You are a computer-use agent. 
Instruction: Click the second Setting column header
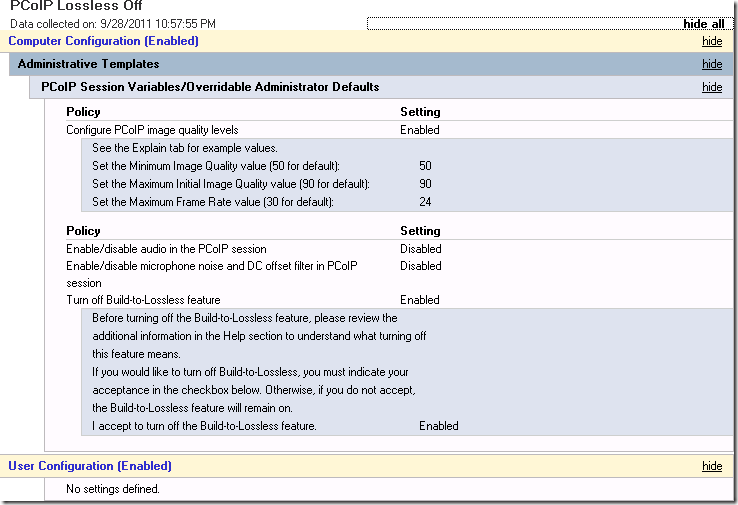click(420, 231)
